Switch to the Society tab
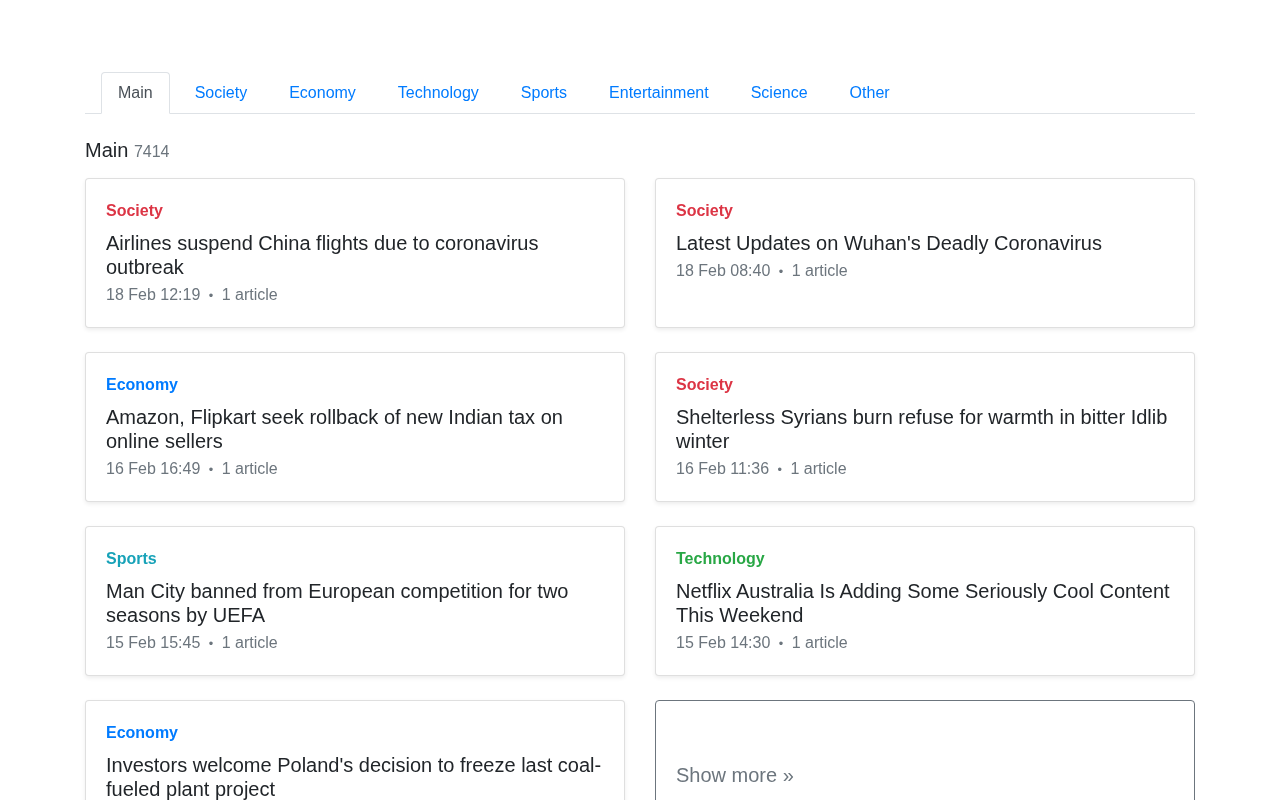1280x800 pixels. 221,93
